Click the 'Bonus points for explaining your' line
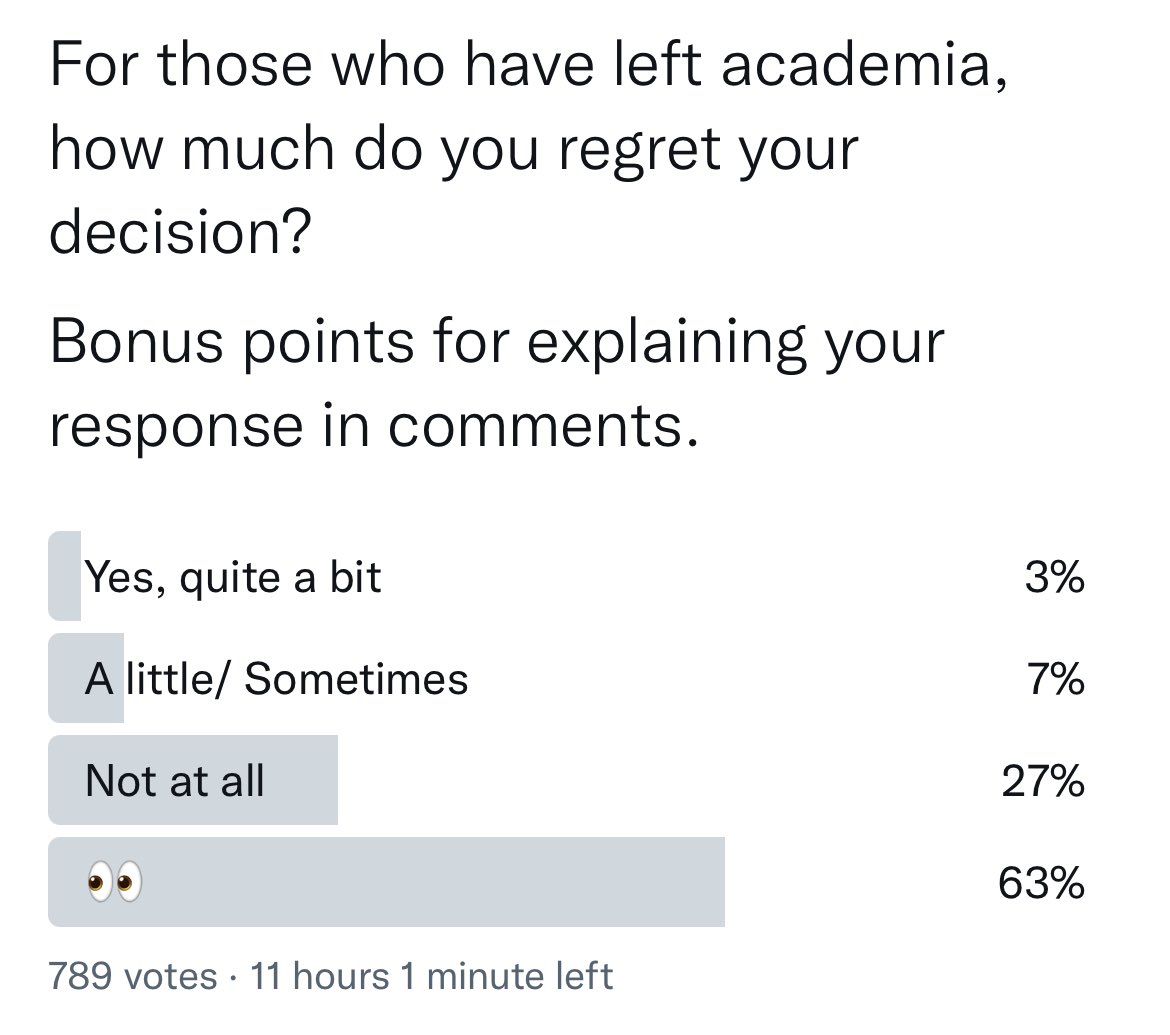This screenshot has width=1170, height=1035. [497, 342]
